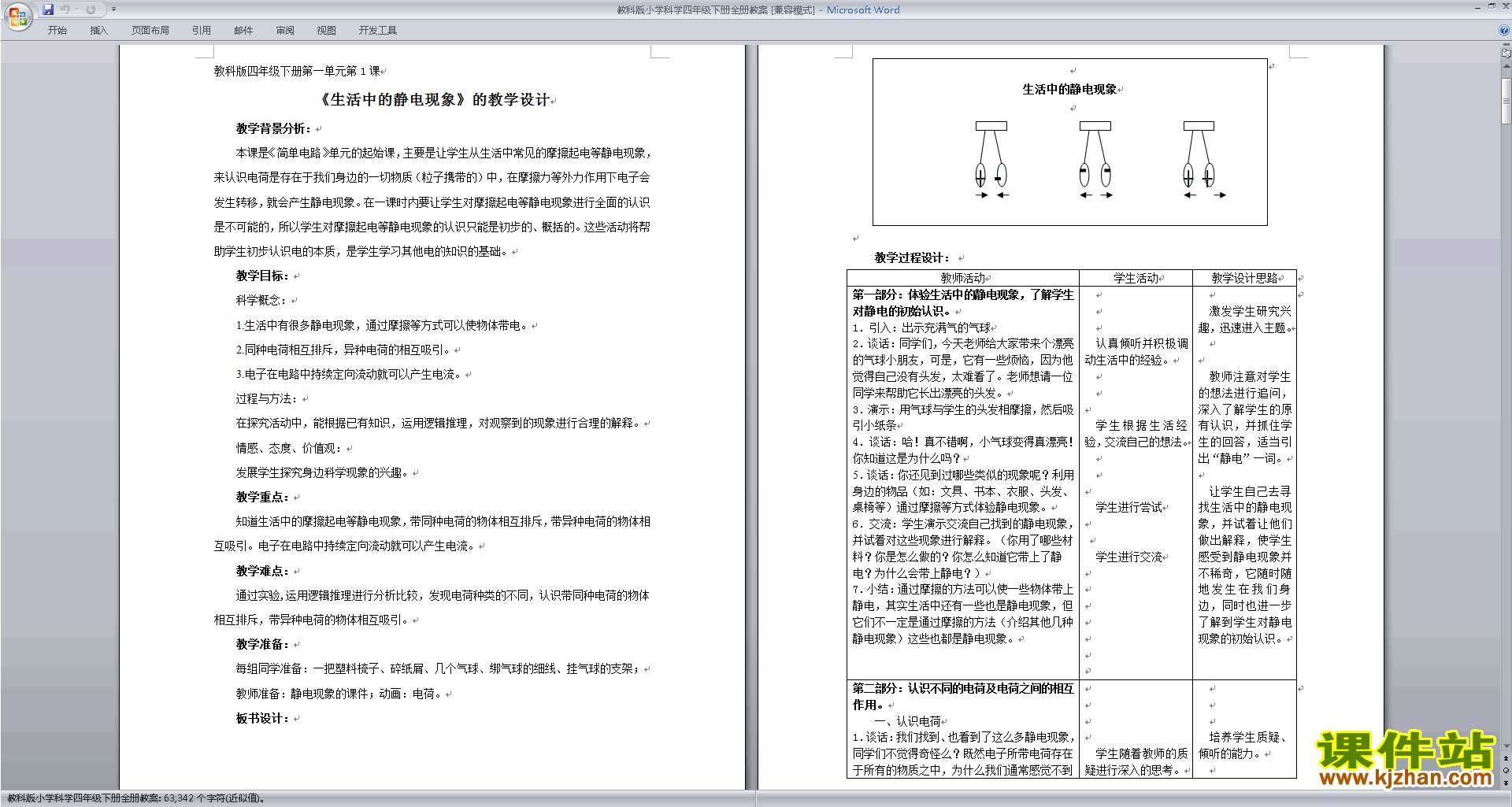The height and width of the screenshot is (807, 1512).
Task: Click the Previous Page double-arrow button
Action: 1506,759
